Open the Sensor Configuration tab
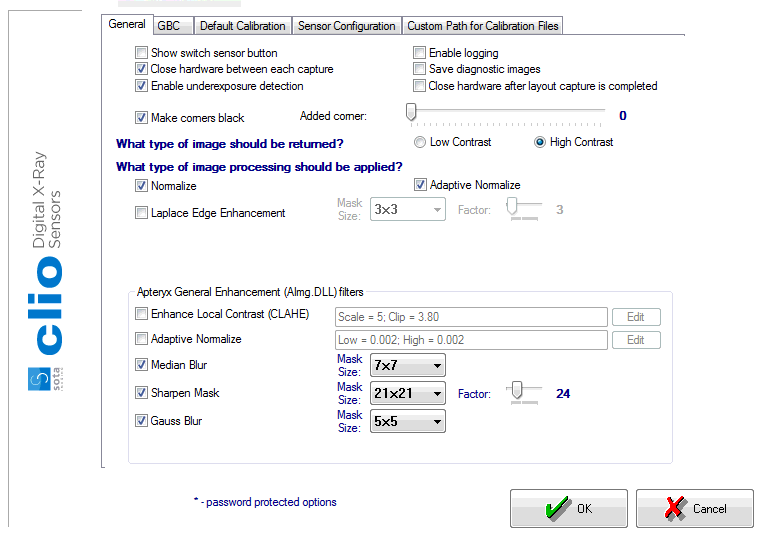762x537 pixels. 346,26
